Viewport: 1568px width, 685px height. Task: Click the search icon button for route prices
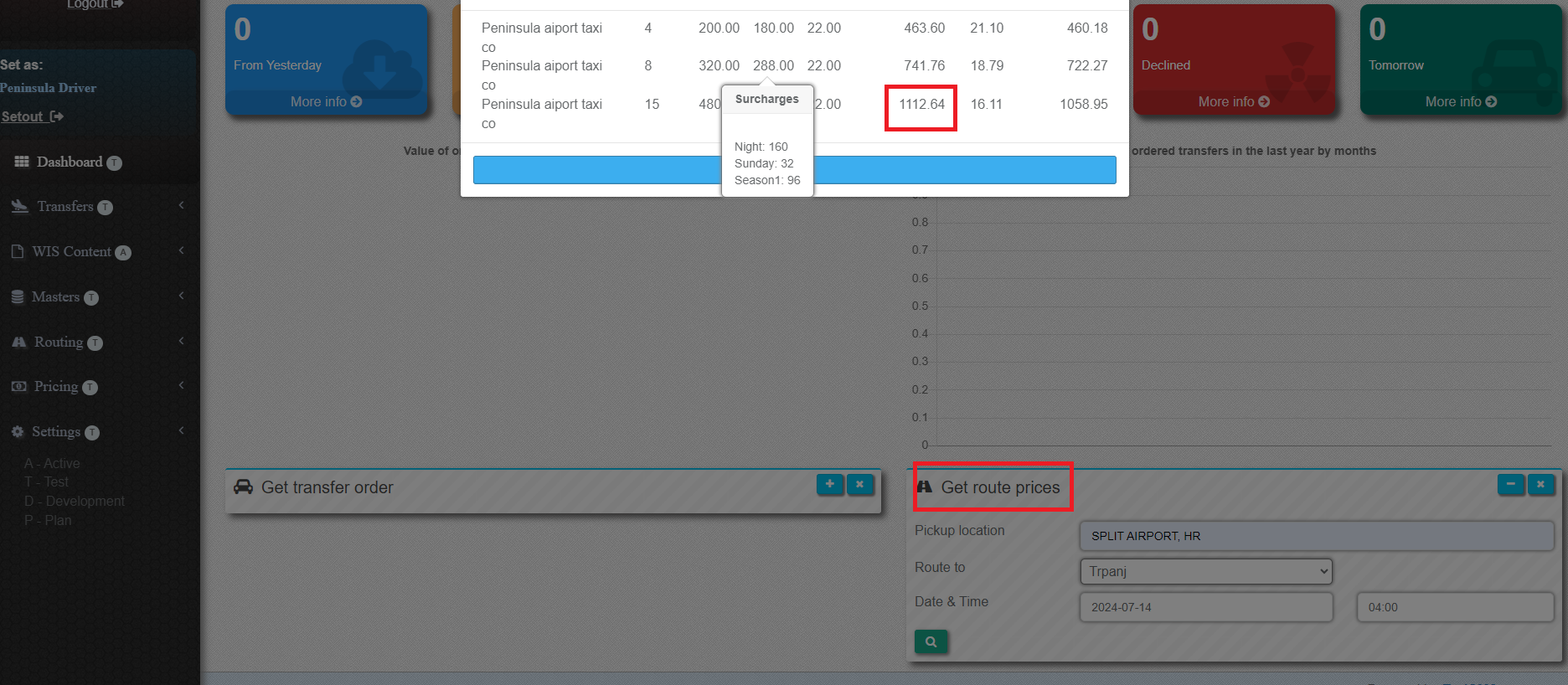(x=931, y=641)
